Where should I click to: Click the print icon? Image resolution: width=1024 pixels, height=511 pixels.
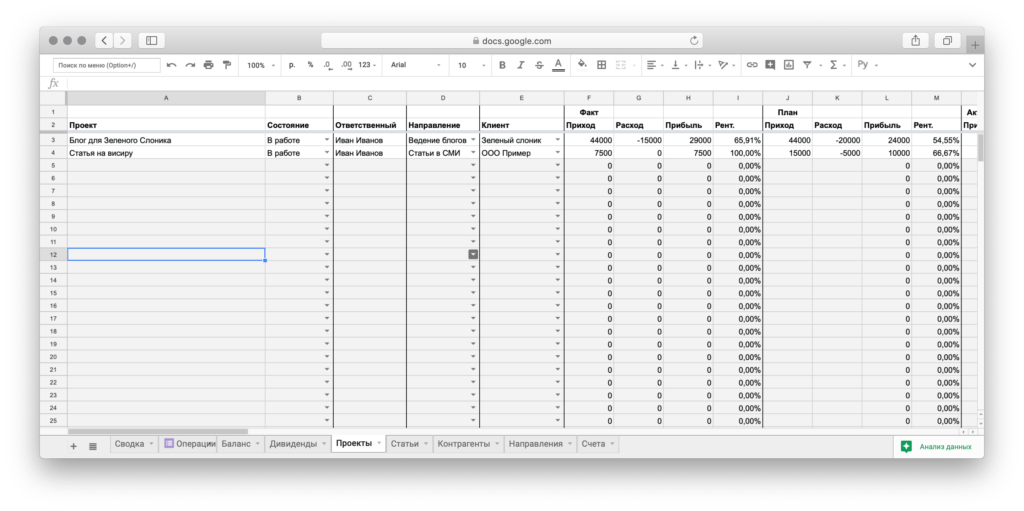(208, 65)
